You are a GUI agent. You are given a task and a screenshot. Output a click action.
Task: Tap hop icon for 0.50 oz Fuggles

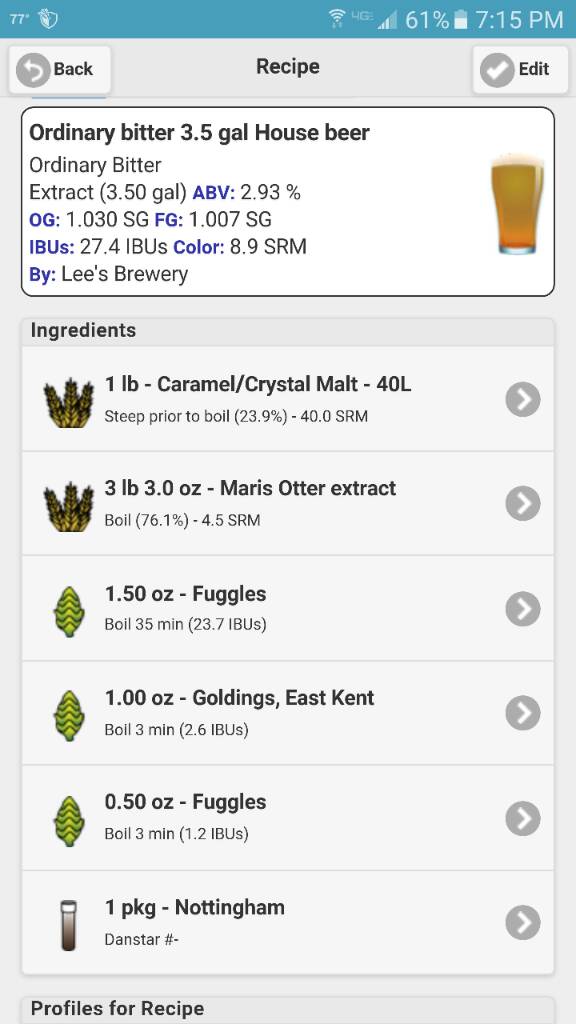[68, 821]
